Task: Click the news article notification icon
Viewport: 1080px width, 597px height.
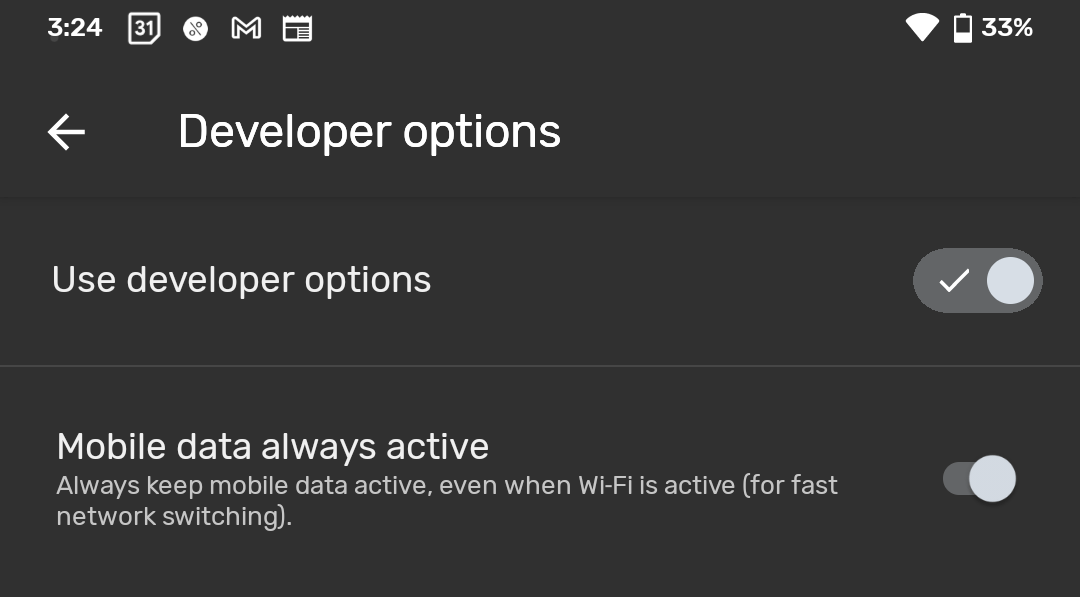Action: [297, 27]
